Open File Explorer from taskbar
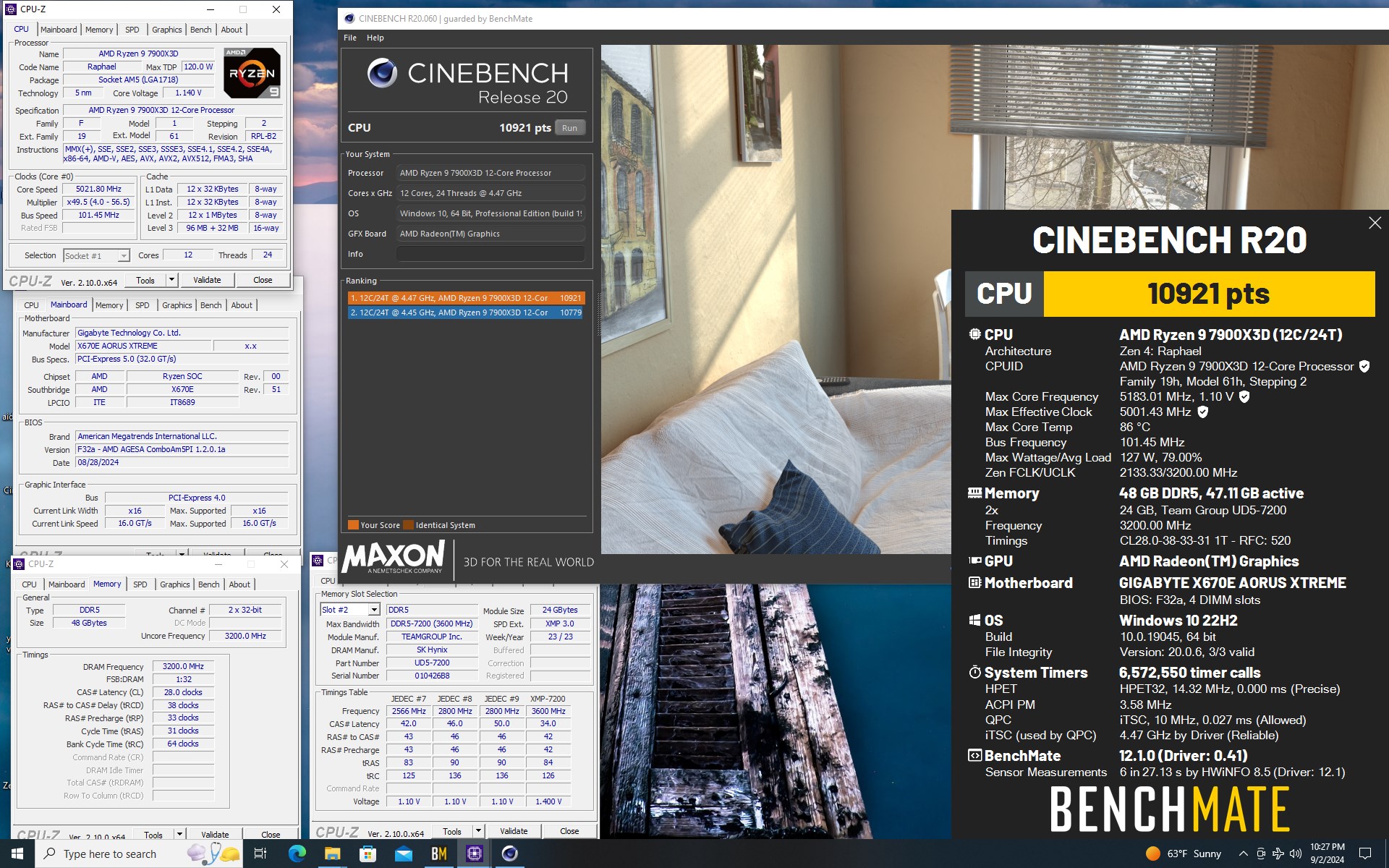This screenshot has height=868, width=1389. 332,854
